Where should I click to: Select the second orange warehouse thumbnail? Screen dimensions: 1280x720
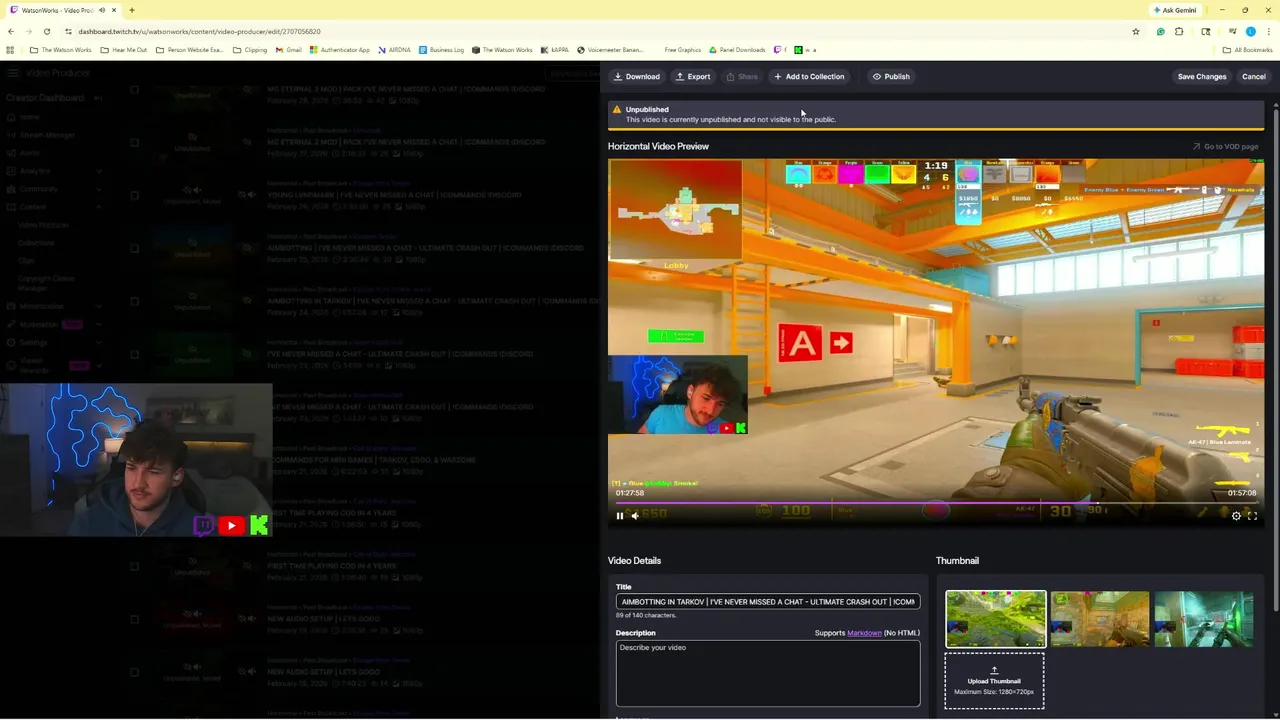tap(1099, 618)
